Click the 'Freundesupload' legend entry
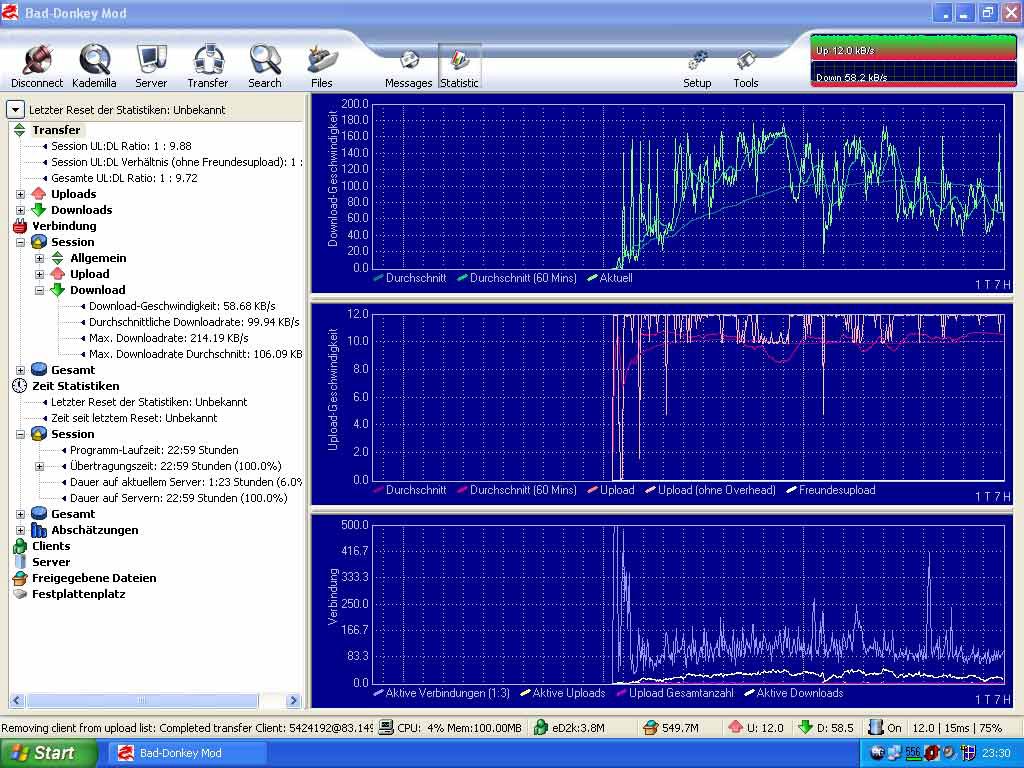1024x768 pixels. (x=831, y=490)
